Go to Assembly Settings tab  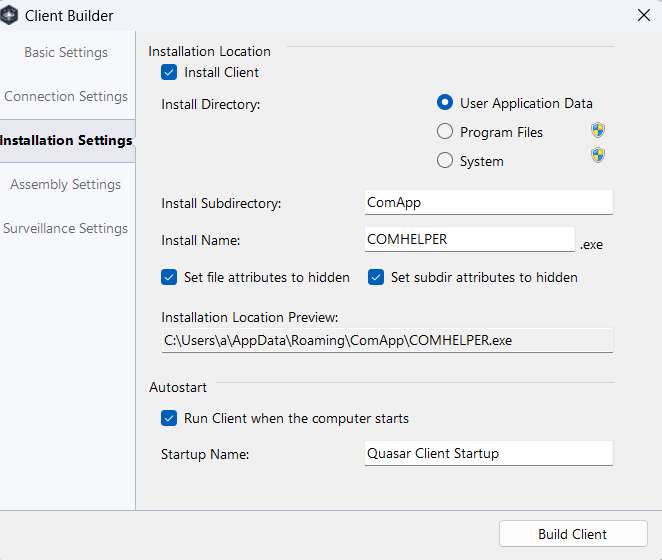pos(66,184)
